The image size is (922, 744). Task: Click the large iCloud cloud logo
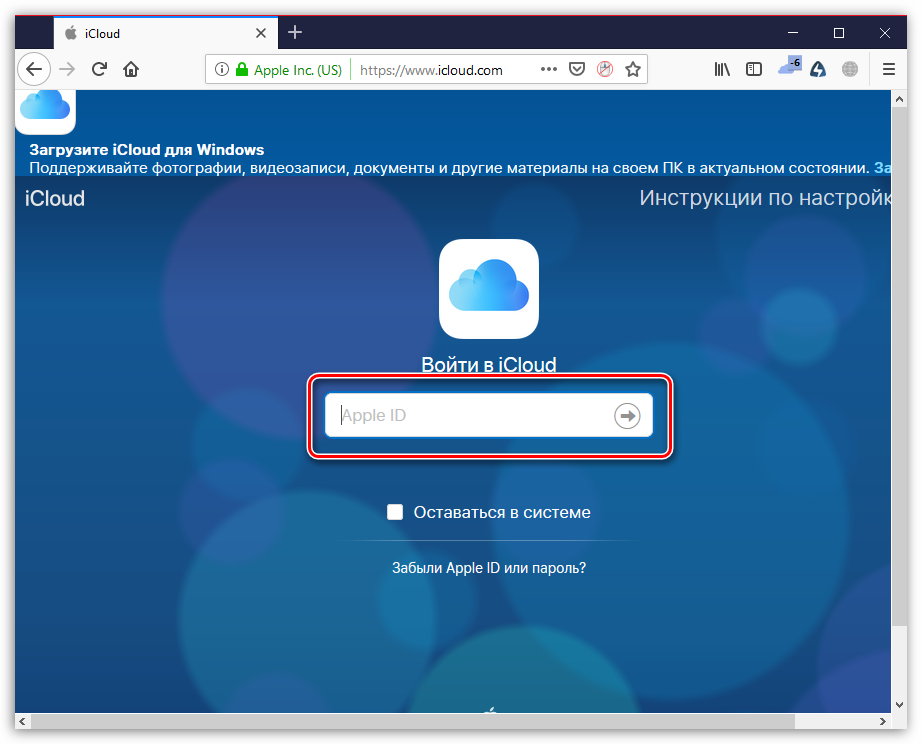(x=489, y=289)
